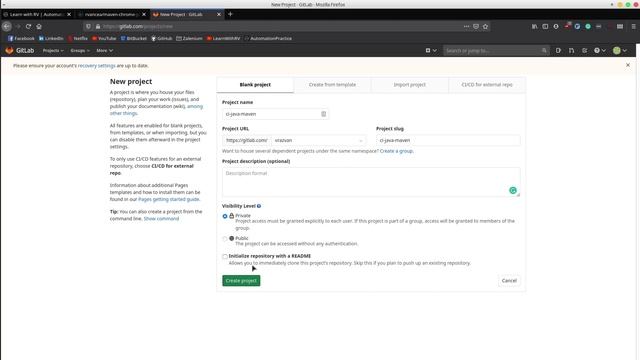Close the 'Learn with RV' browser tab
This screenshot has width=640, height=360.
(69, 14)
